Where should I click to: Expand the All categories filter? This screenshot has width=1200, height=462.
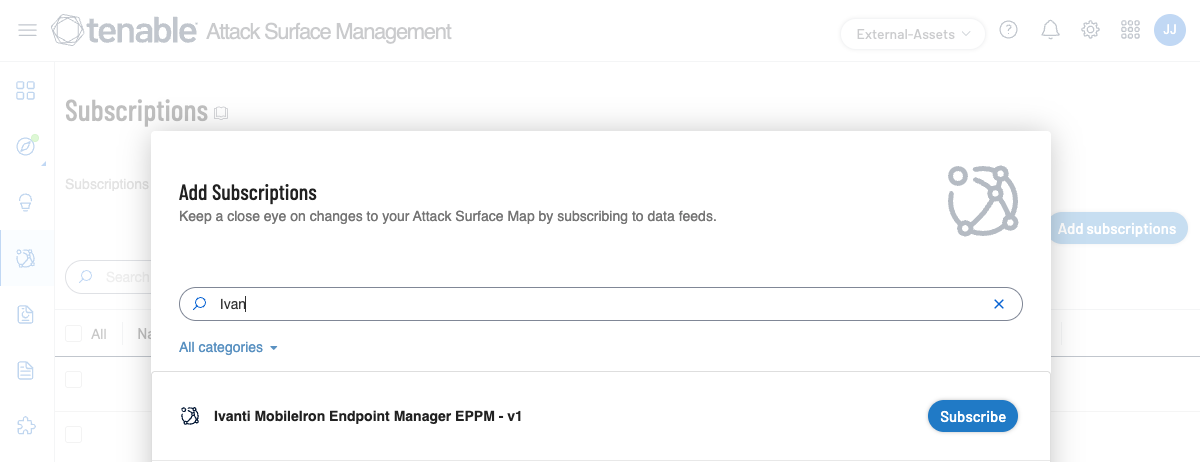pos(228,347)
